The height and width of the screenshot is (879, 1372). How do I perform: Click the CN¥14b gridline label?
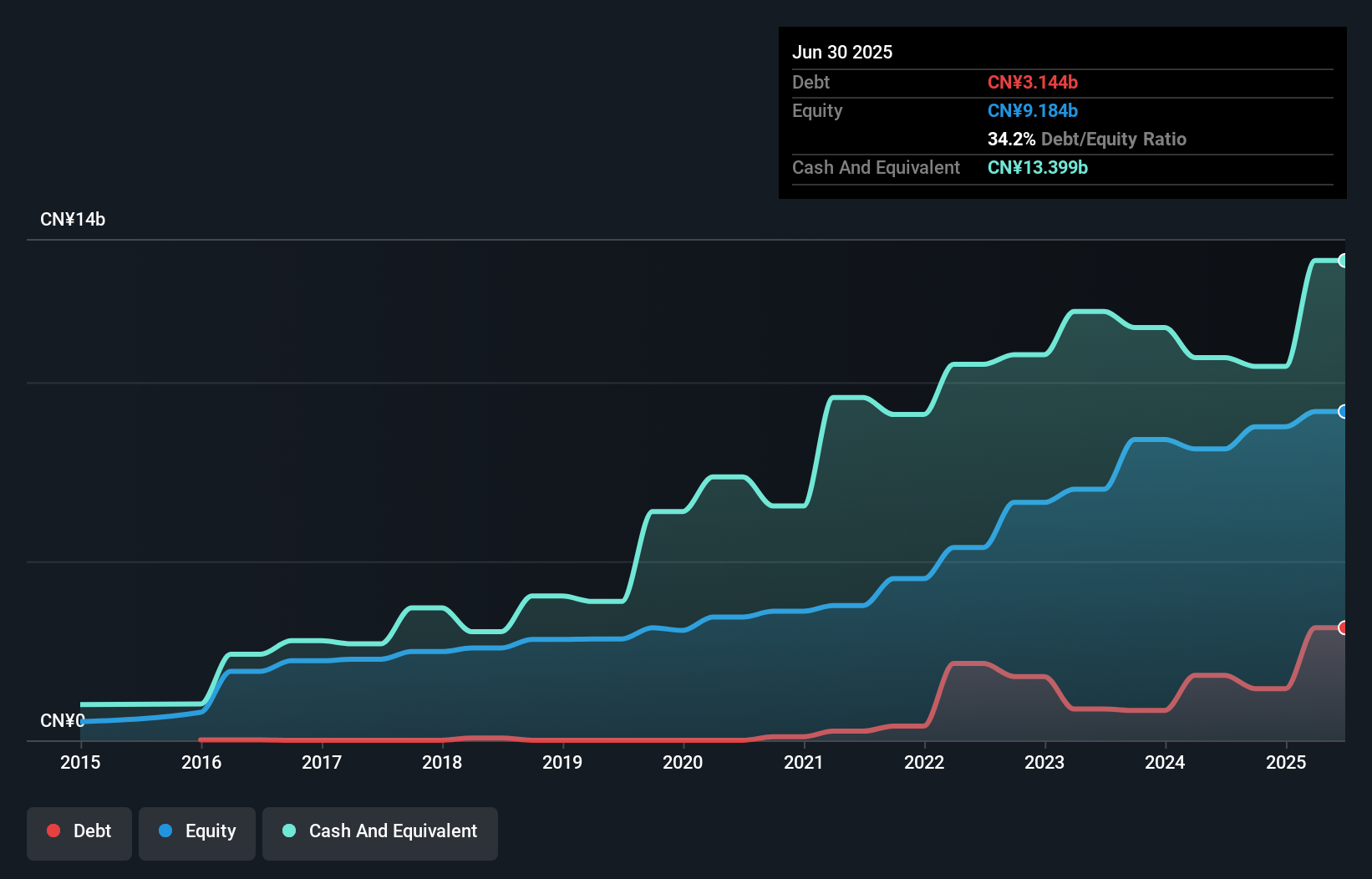pos(74,219)
